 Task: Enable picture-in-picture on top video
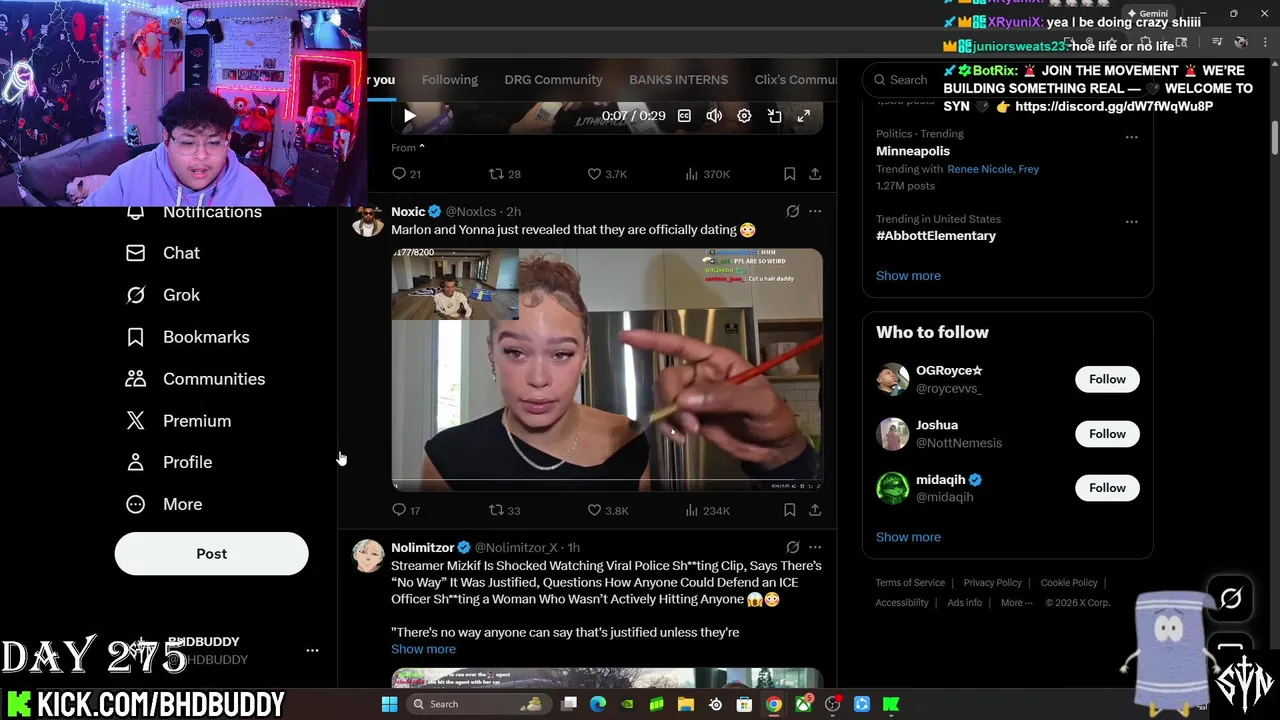pyautogui.click(x=774, y=116)
